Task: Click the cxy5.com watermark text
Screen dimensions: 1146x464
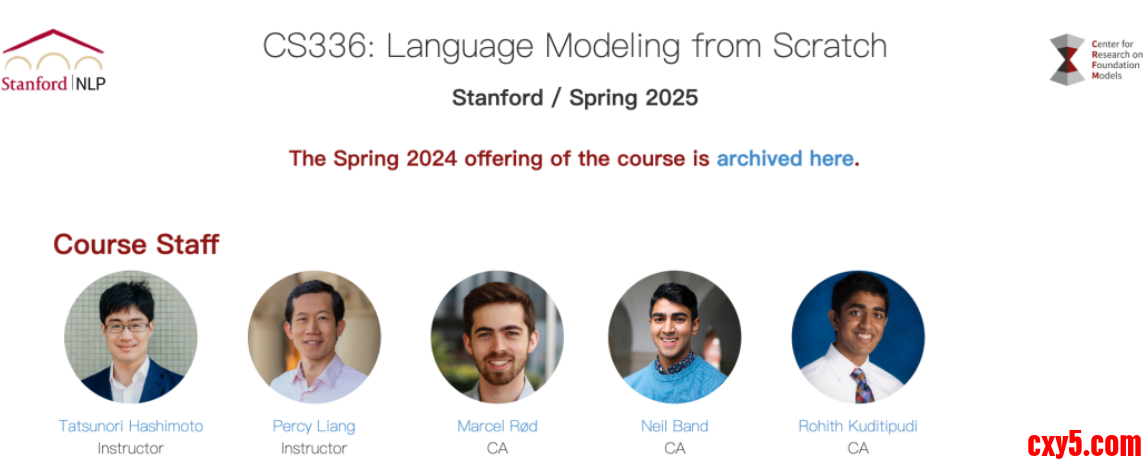Action: [1083, 444]
